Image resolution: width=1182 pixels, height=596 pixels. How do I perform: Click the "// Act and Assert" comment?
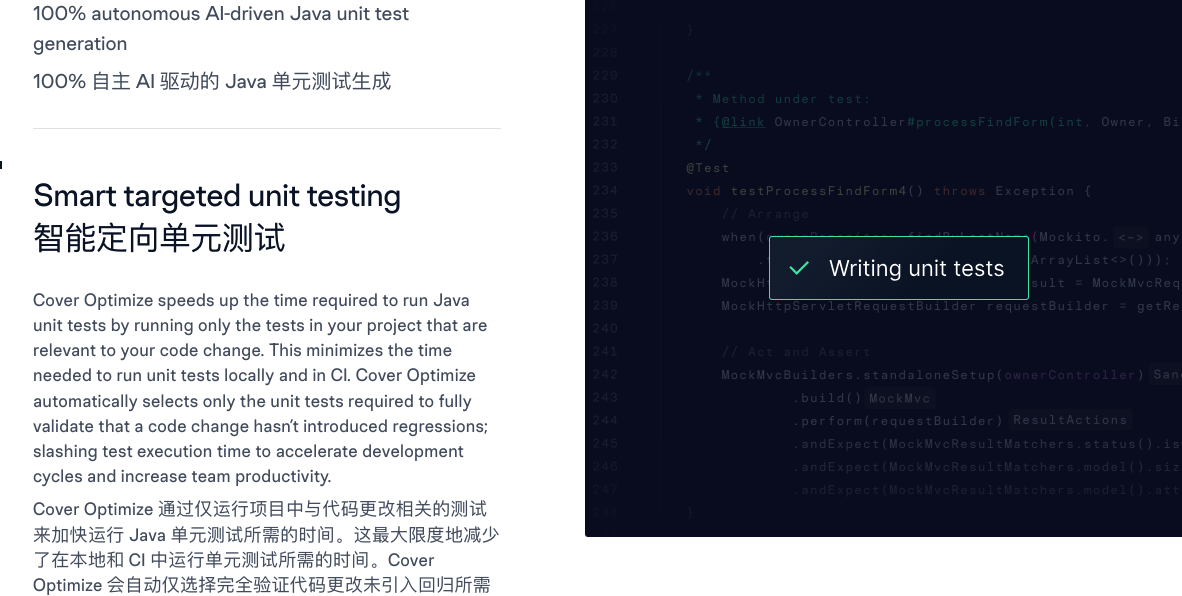click(796, 352)
